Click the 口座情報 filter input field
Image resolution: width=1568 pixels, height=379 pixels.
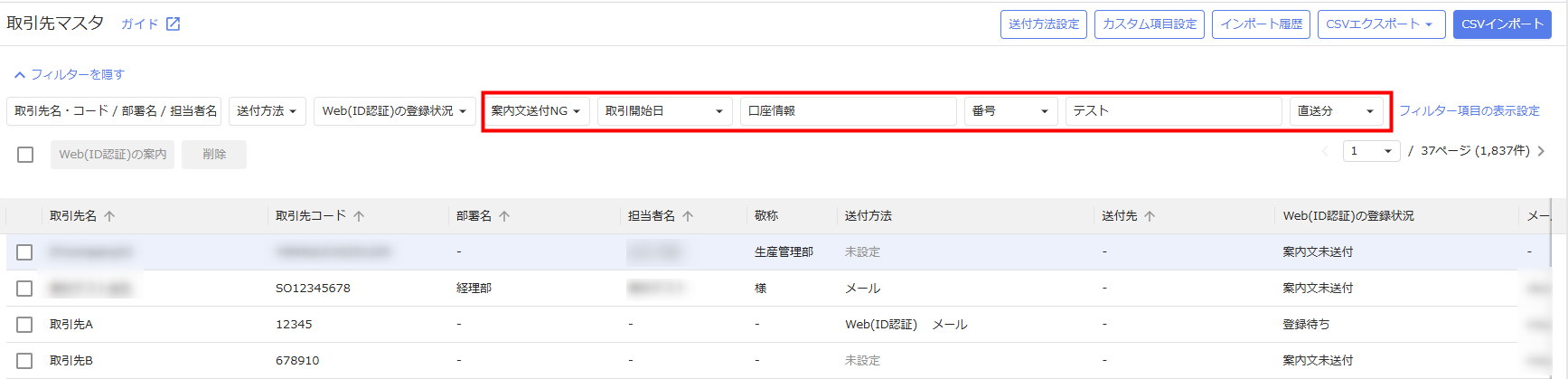click(847, 111)
